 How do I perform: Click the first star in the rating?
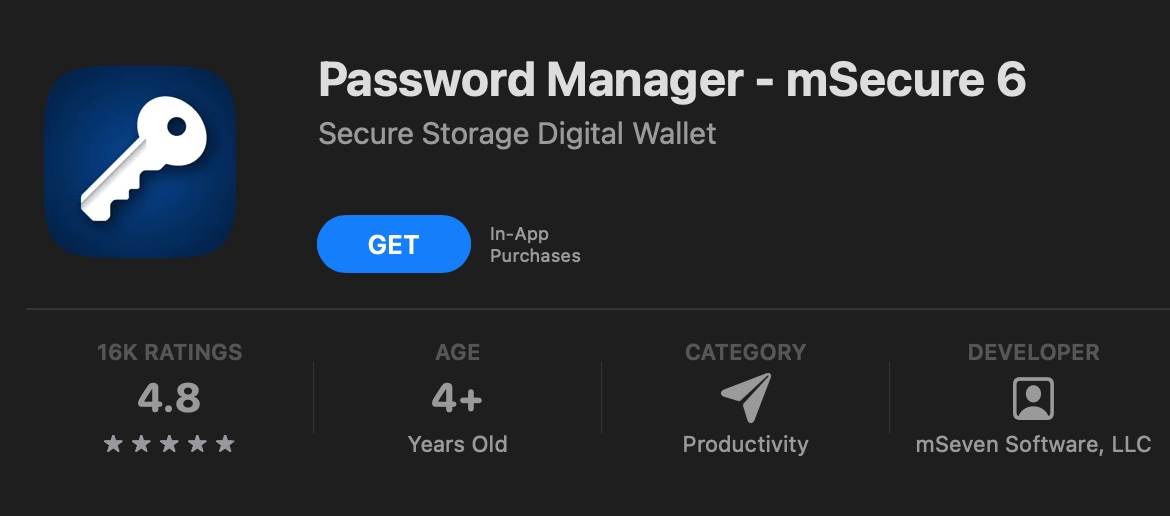click(113, 444)
